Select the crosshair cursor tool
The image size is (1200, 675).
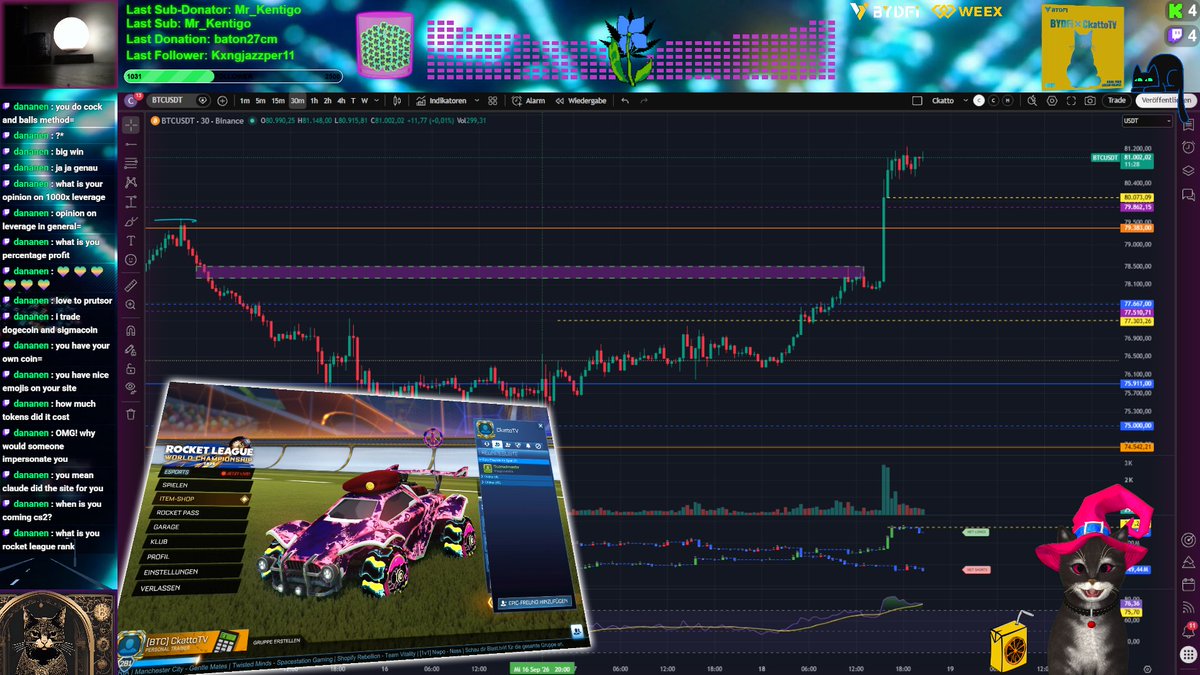(131, 124)
